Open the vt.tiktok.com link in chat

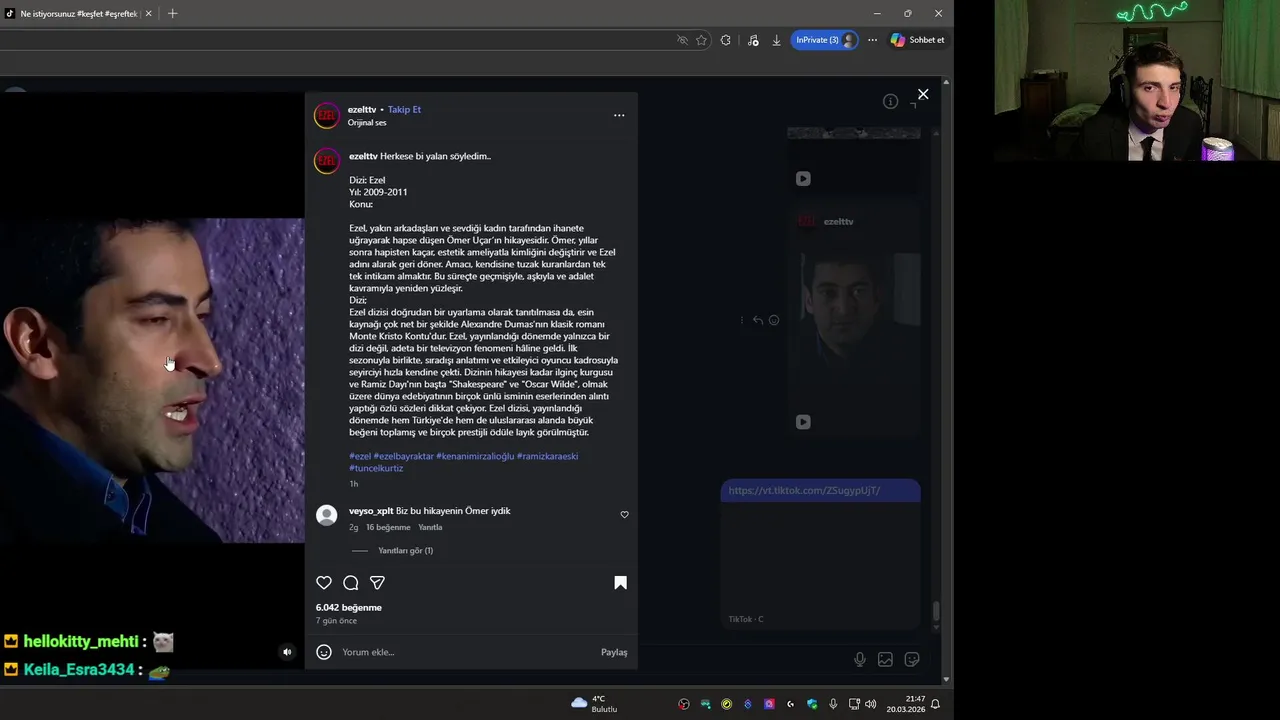[x=804, y=491]
